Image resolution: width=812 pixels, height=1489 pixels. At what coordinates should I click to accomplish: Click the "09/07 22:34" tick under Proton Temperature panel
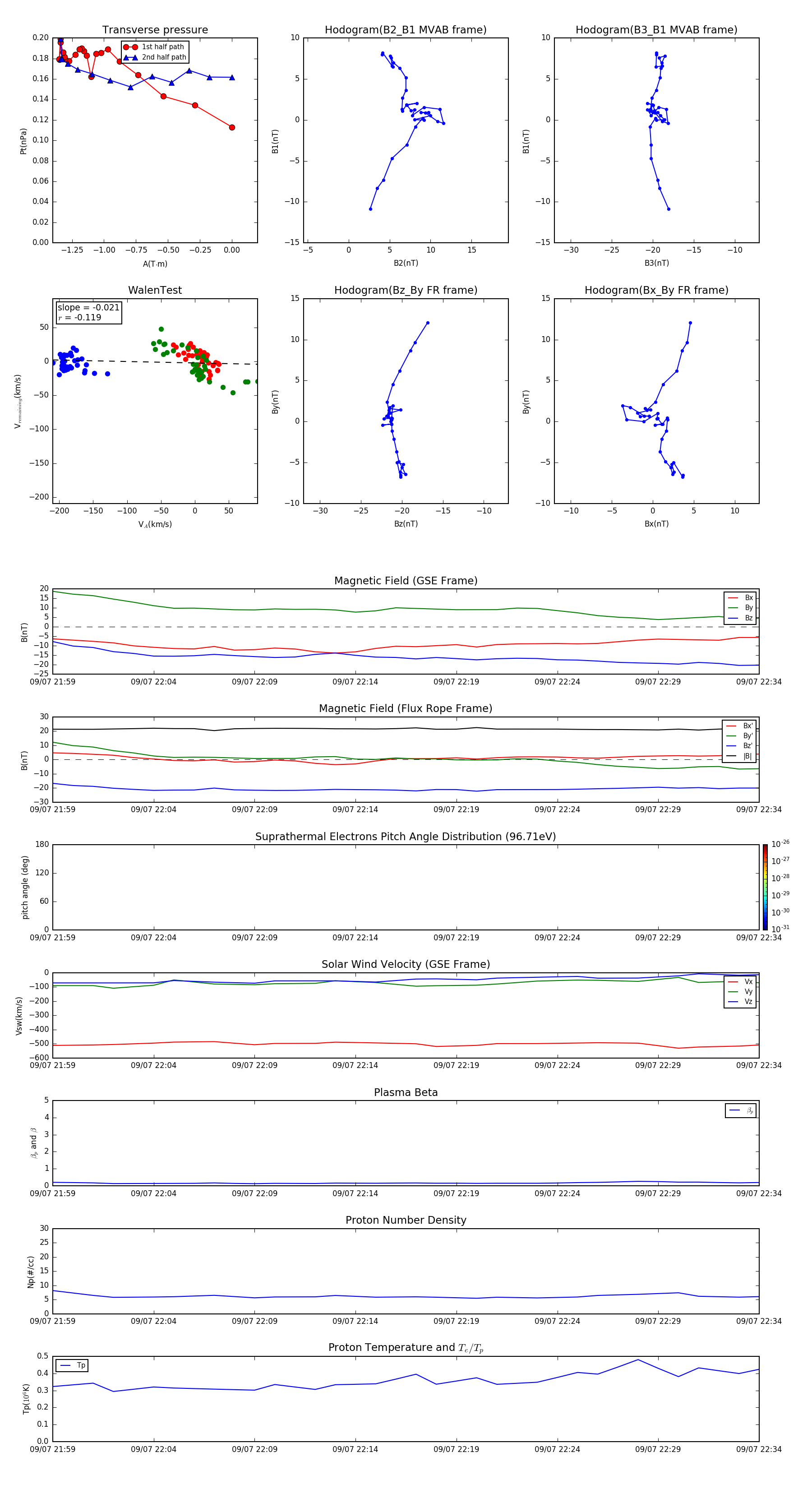tap(759, 1449)
